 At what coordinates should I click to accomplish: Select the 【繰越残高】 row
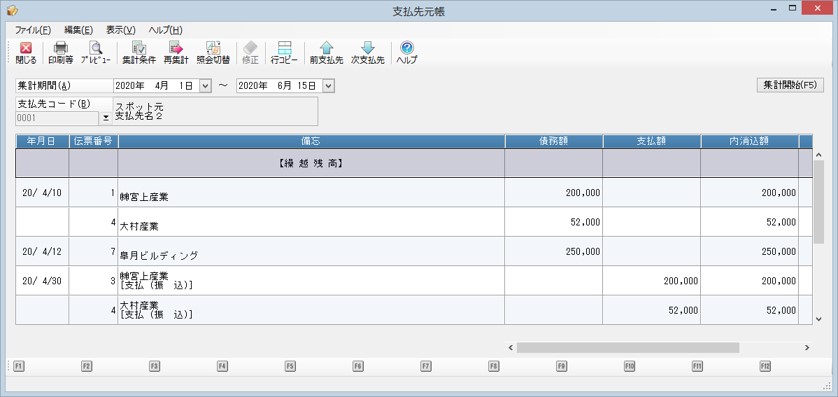(x=414, y=163)
